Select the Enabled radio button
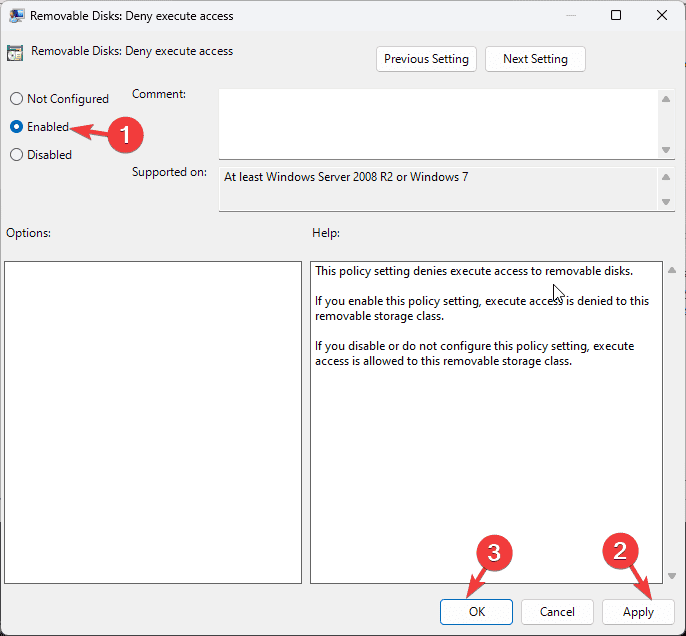 [16, 127]
